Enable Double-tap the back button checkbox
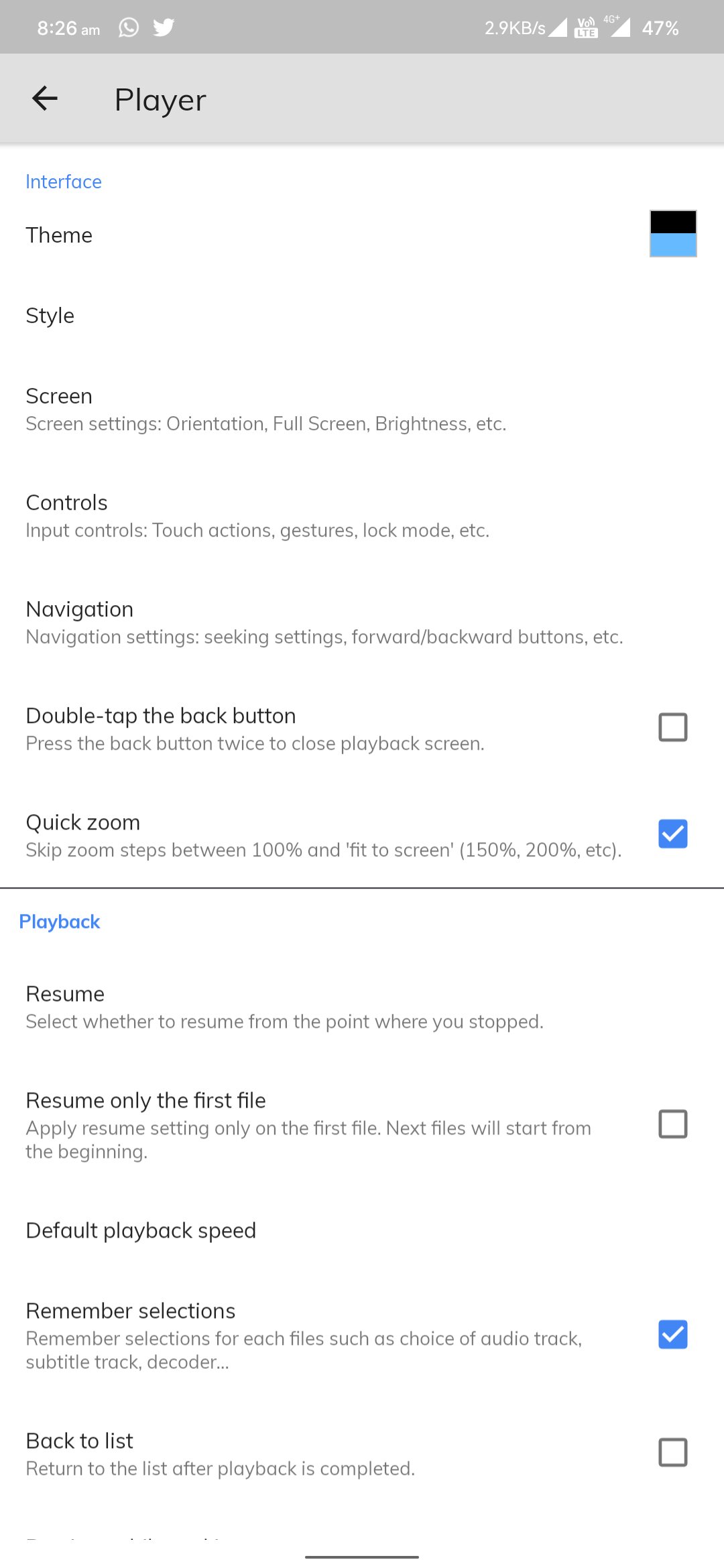The height and width of the screenshot is (1568, 724). [673, 727]
